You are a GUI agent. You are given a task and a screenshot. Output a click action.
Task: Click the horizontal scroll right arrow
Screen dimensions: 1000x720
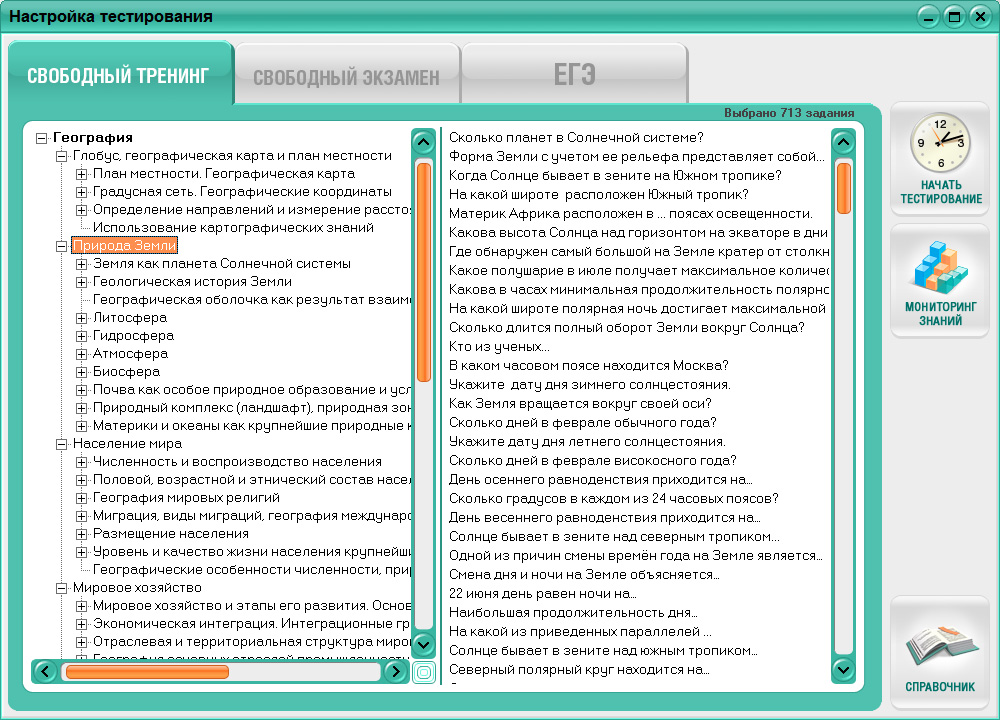(x=395, y=672)
